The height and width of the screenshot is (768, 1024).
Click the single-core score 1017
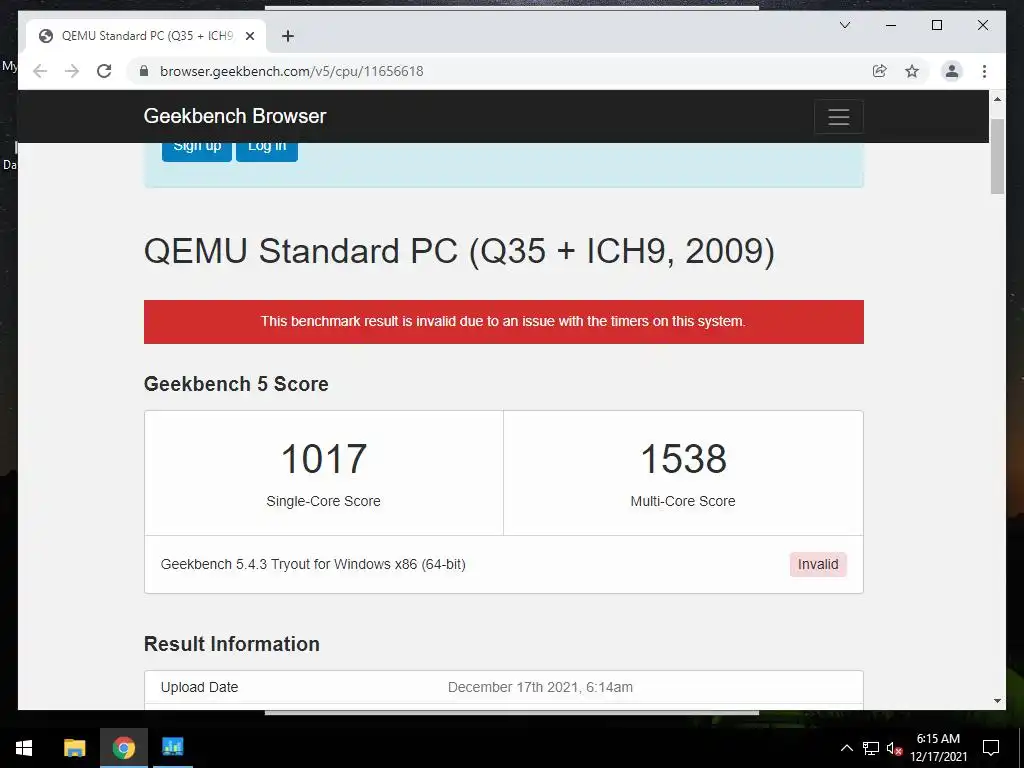click(x=324, y=458)
